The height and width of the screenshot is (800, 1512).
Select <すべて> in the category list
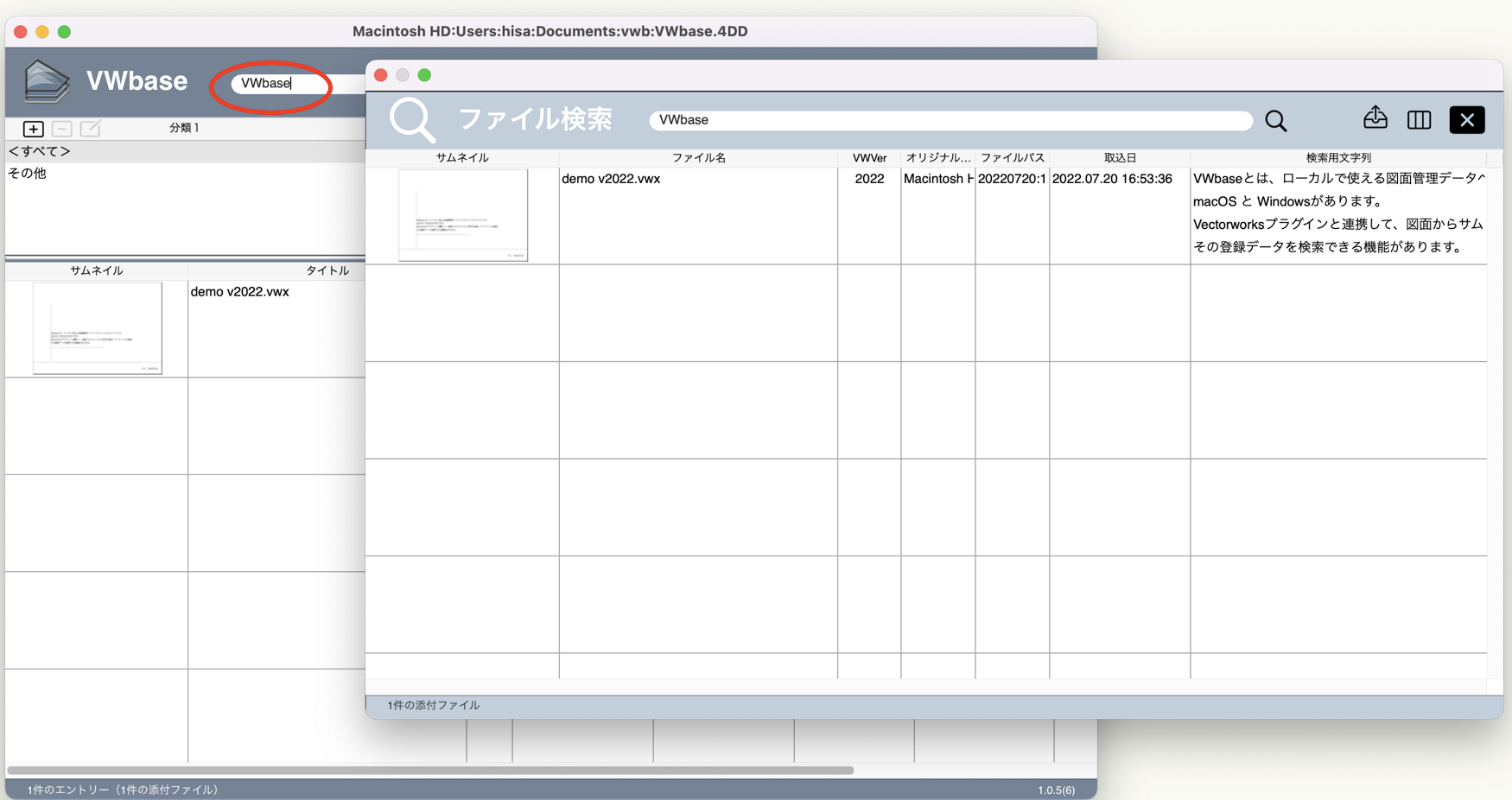coord(185,151)
